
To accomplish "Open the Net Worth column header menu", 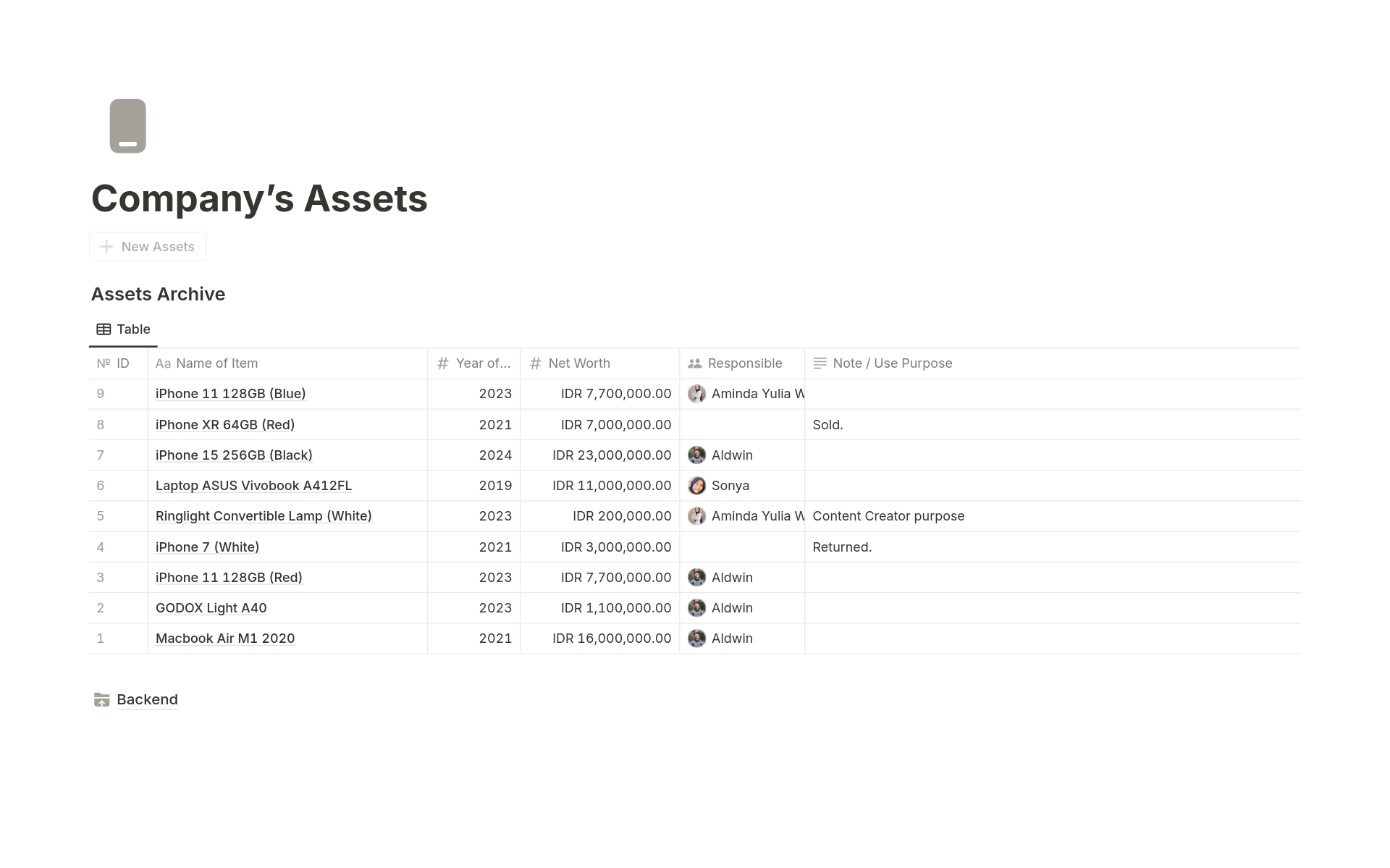I will tap(578, 363).
